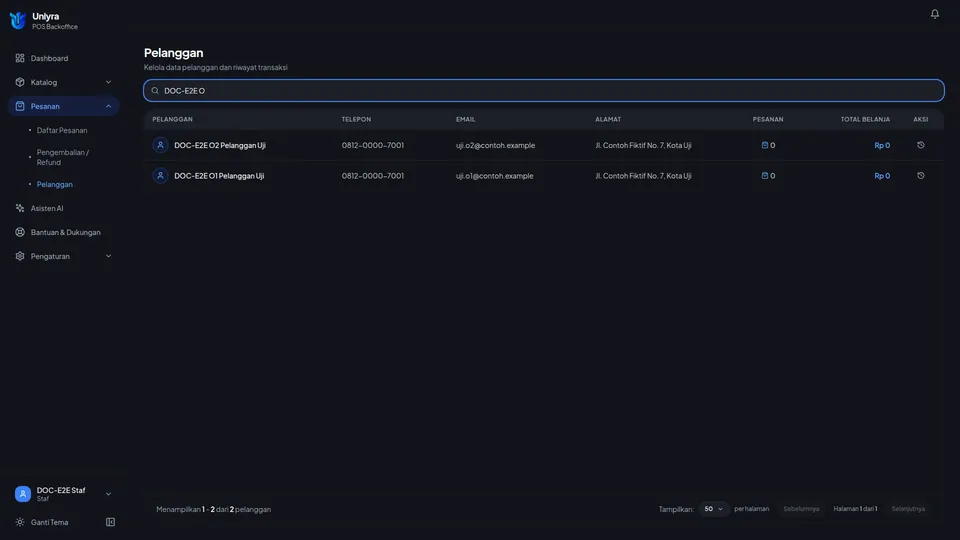Viewport: 960px width, 540px height.
Task: Click order count icon in O2 row
Action: pyautogui.click(x=765, y=145)
